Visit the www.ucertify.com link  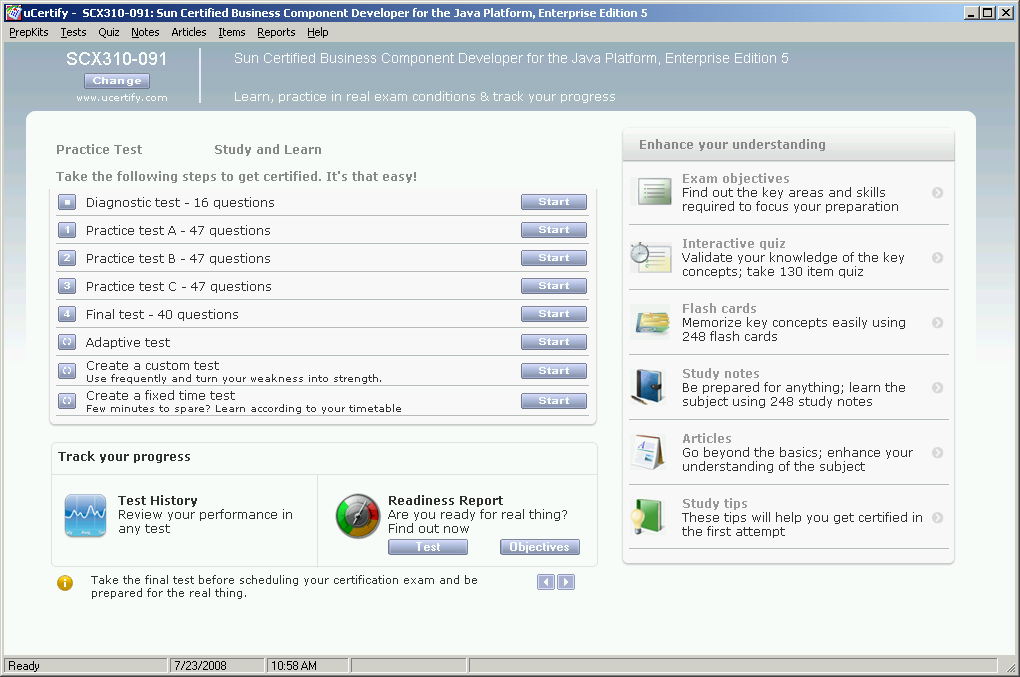tap(122, 98)
